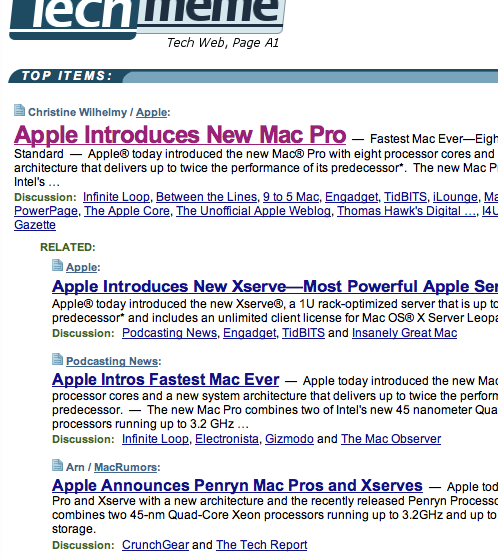498x558 pixels.
Task: Click the document icon beside Arn / MacRumors
Action: (x=57, y=465)
